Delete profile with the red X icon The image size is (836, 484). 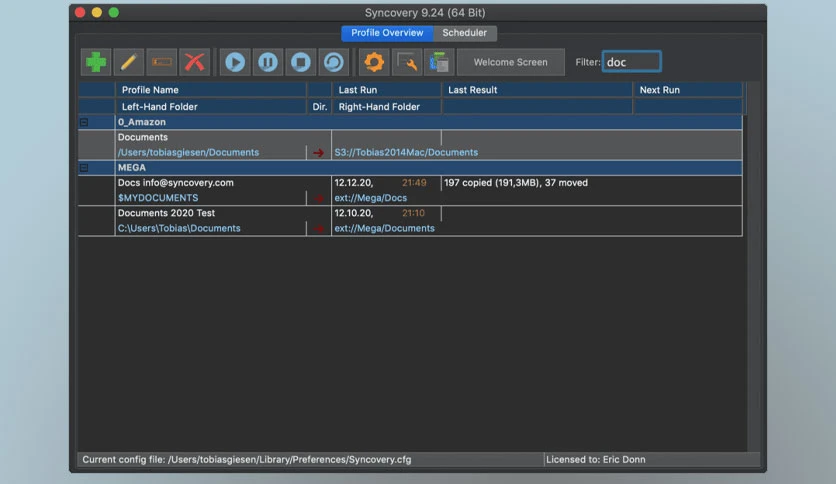195,62
